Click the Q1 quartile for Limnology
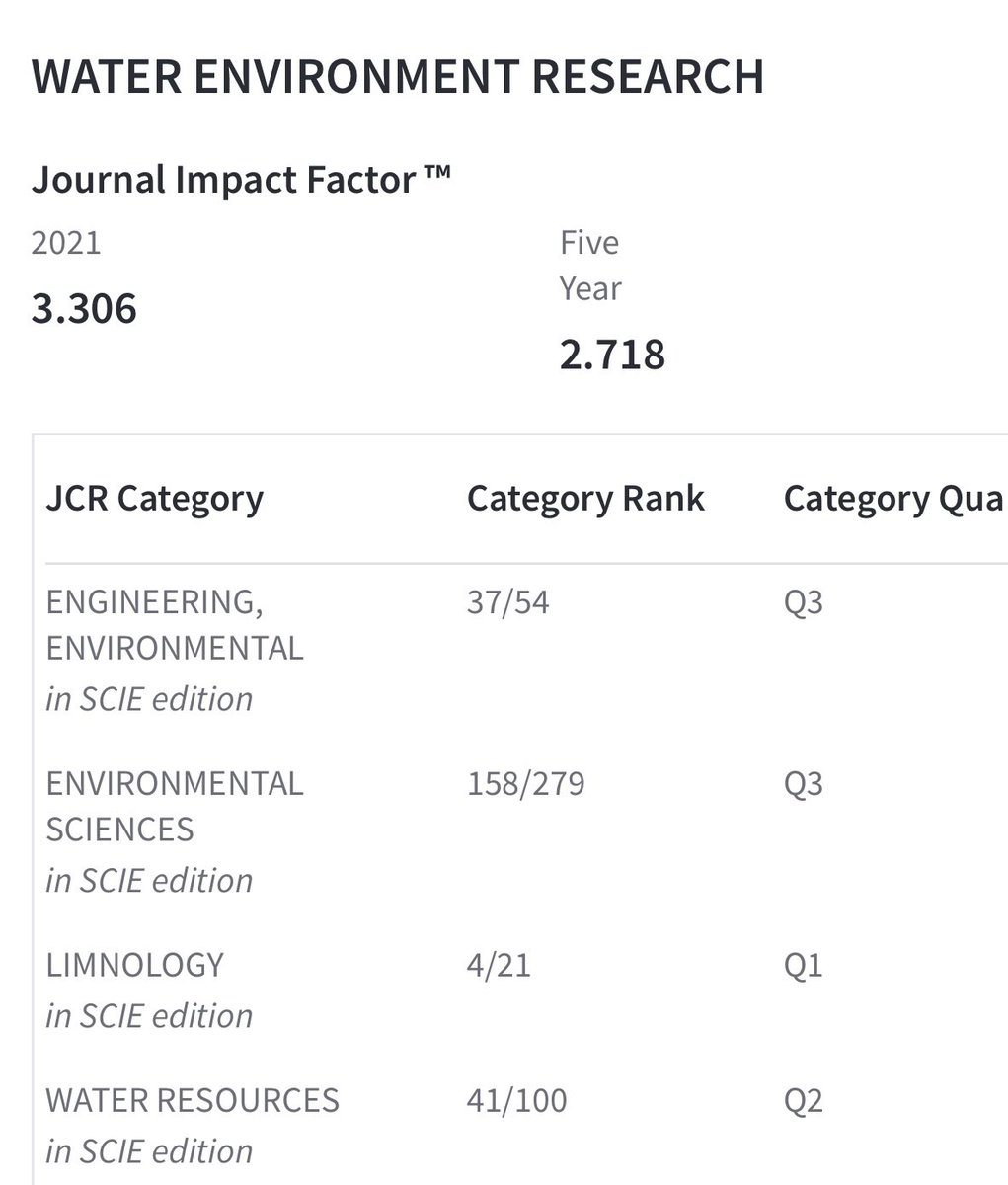 [x=804, y=965]
